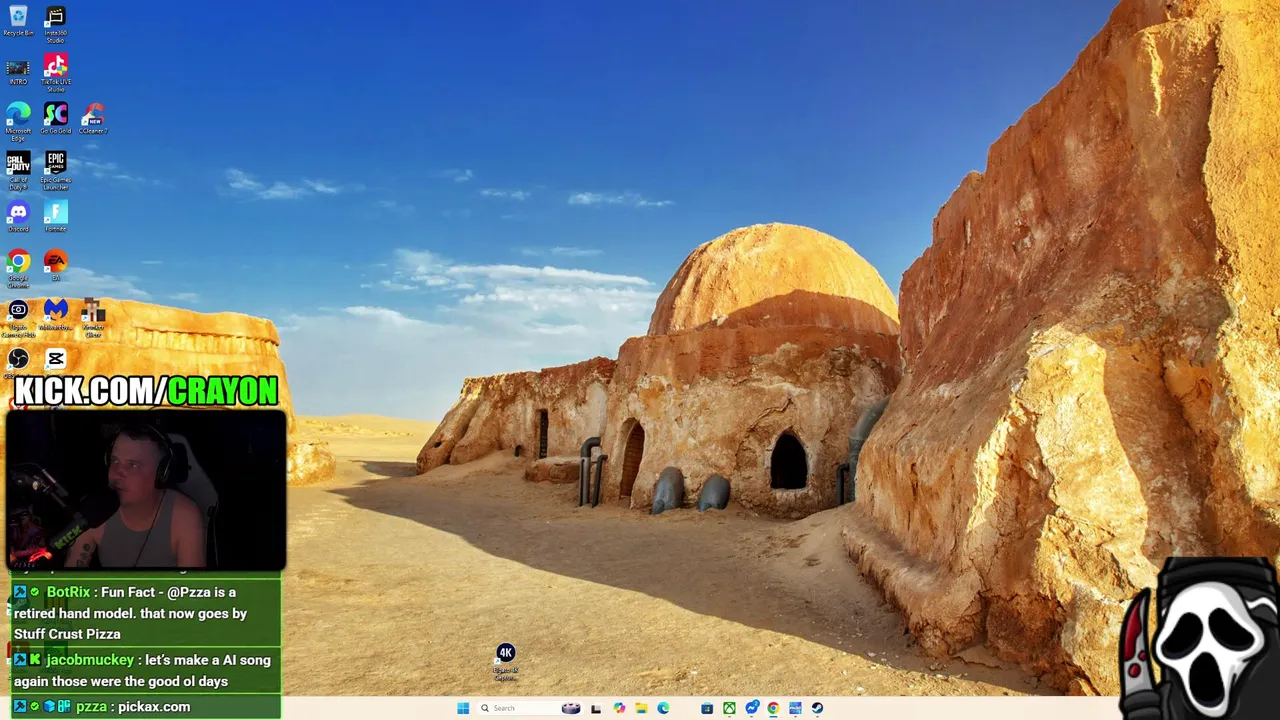This screenshot has width=1280, height=720.
Task: Select the Microsoft Edge desktop shortcut
Action: pyautogui.click(x=18, y=121)
